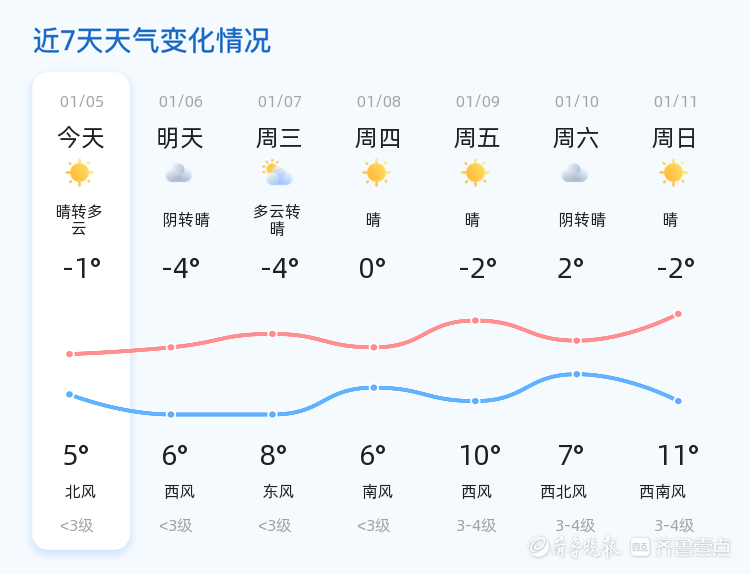Select the 今天 day card
Screen dimensions: 750x574
(x=81, y=310)
